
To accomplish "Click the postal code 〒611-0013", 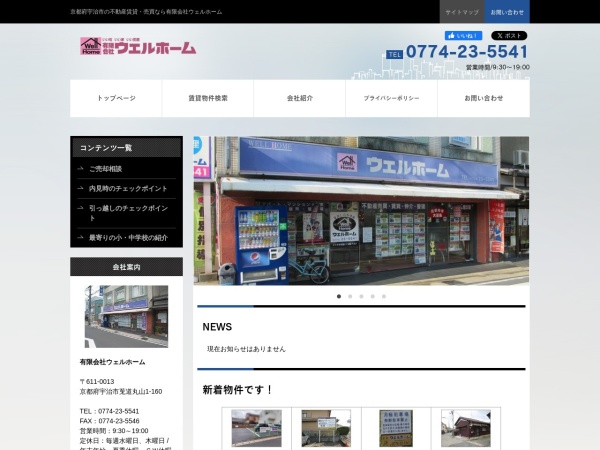I will coord(97,382).
